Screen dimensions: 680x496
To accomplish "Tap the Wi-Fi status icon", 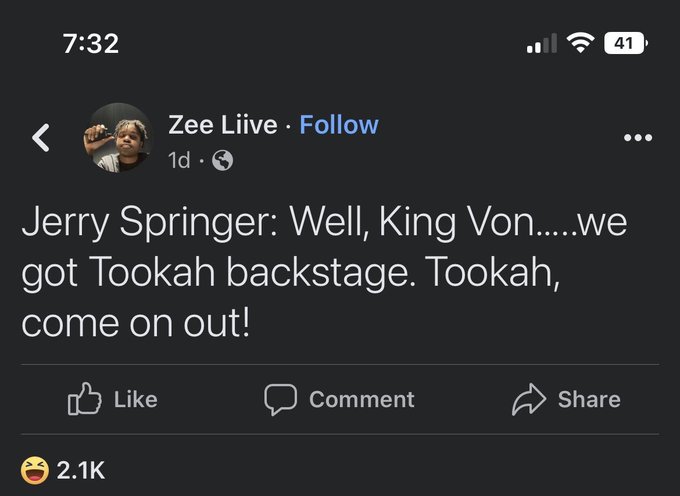I will click(x=578, y=43).
